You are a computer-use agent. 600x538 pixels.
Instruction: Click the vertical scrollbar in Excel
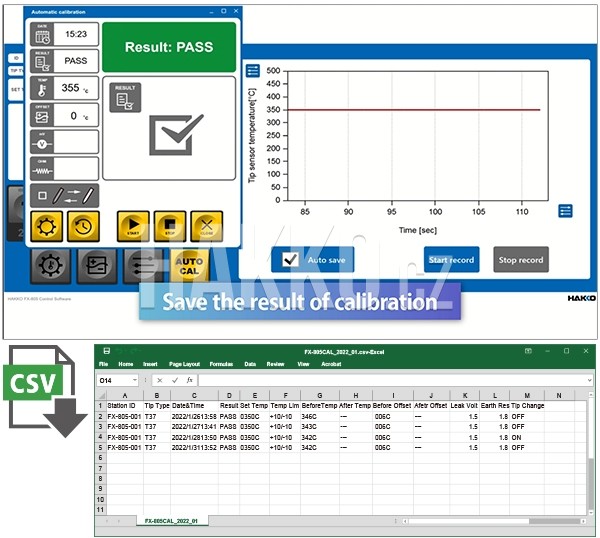(591, 455)
